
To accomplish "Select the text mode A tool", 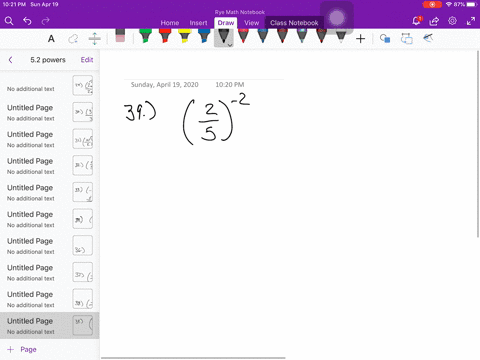I will (51, 39).
